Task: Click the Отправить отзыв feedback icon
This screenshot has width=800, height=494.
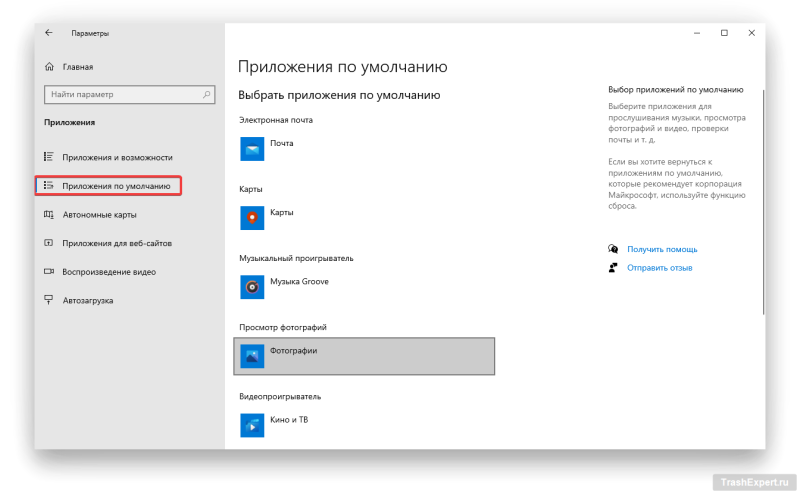Action: pyautogui.click(x=613, y=267)
